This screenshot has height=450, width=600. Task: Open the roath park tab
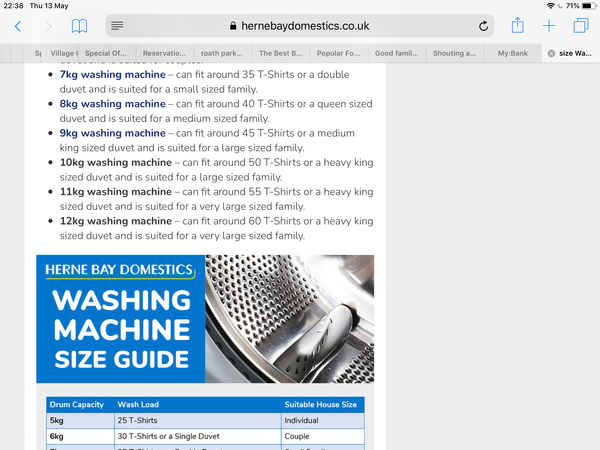(222, 53)
